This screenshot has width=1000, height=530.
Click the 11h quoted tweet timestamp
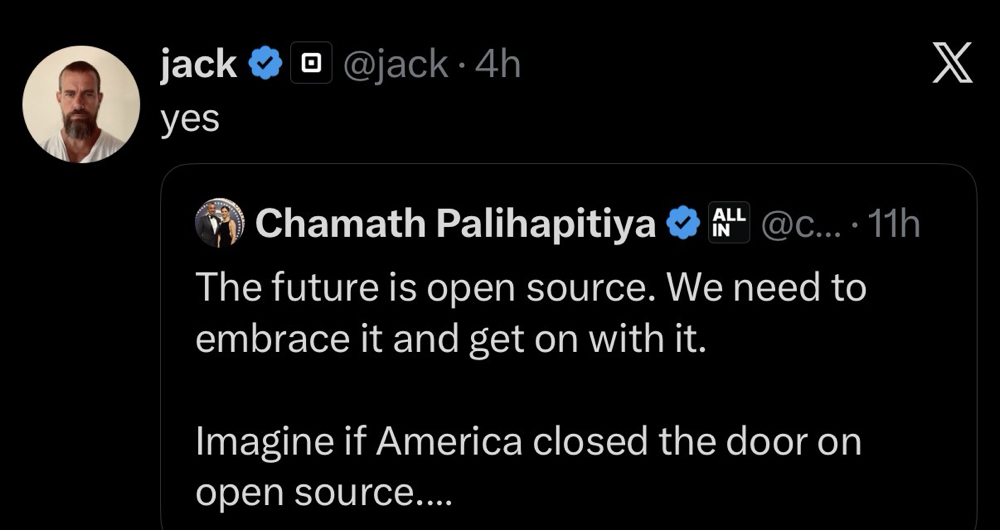coord(894,223)
